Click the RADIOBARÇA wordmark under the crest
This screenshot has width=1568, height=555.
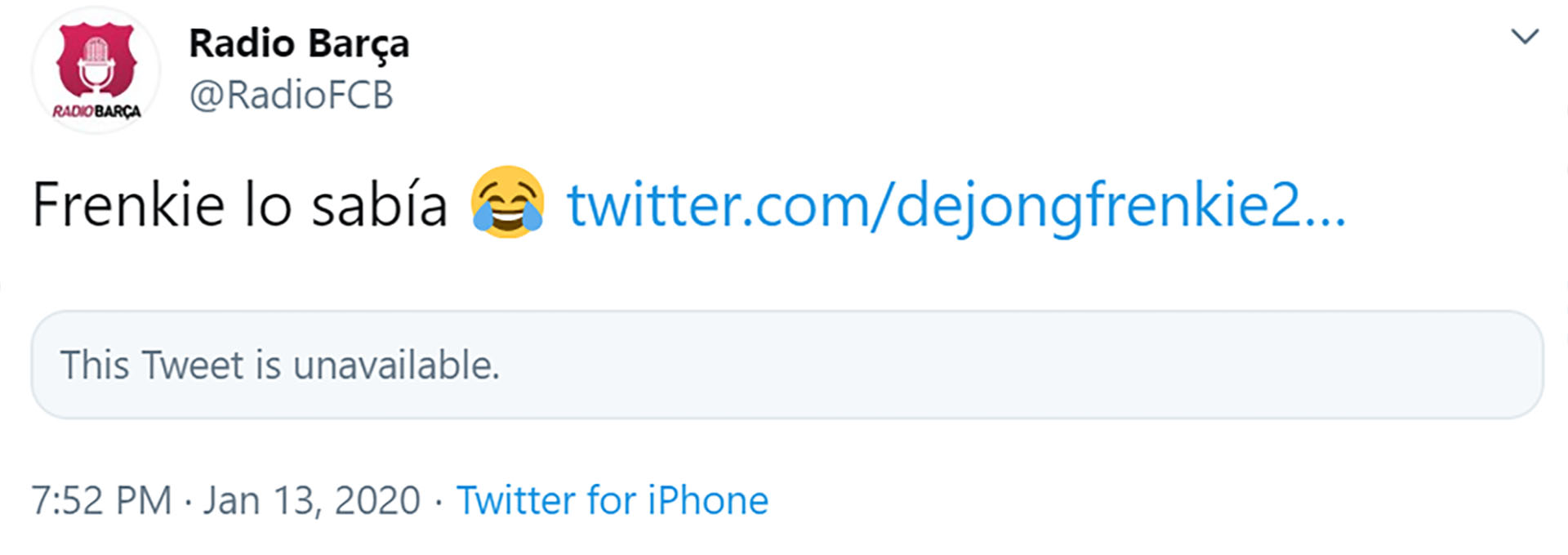[x=96, y=111]
